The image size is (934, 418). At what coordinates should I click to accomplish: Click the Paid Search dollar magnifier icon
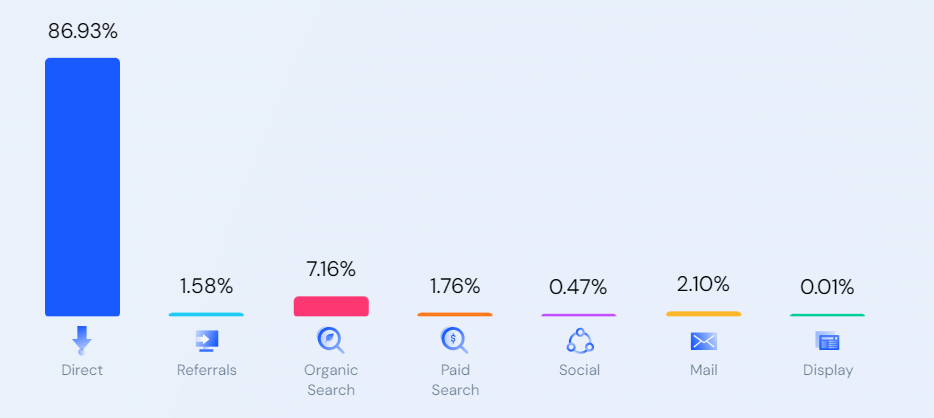pyautogui.click(x=454, y=341)
